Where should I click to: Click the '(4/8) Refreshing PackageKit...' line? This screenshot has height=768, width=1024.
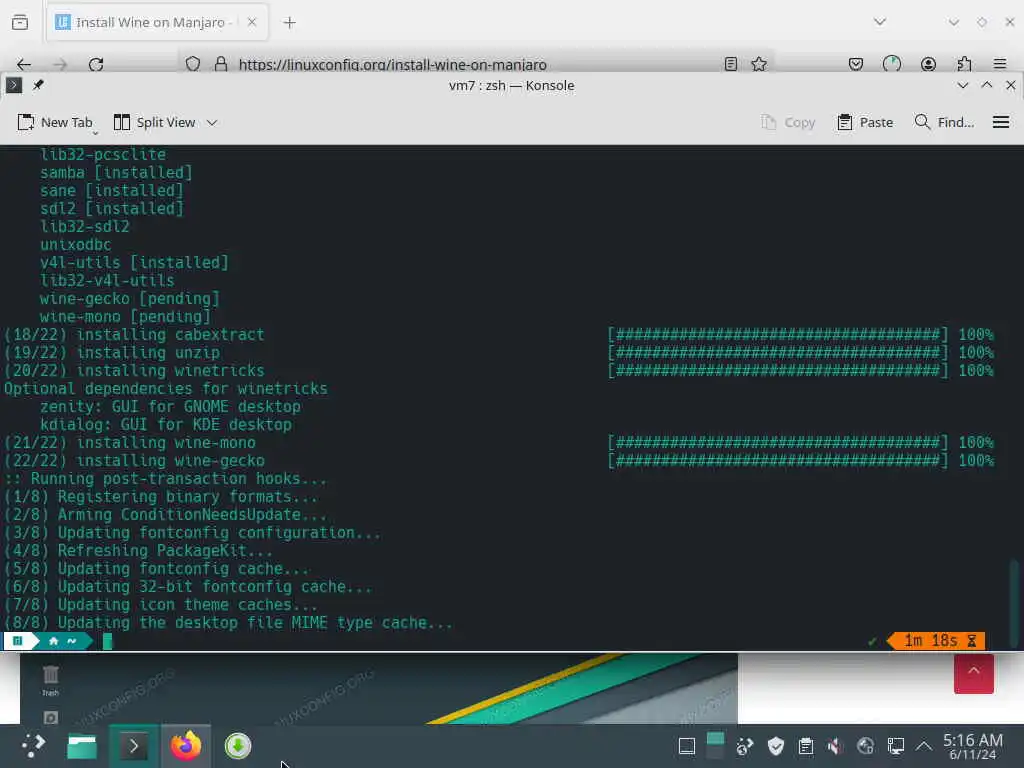pyautogui.click(x=138, y=551)
